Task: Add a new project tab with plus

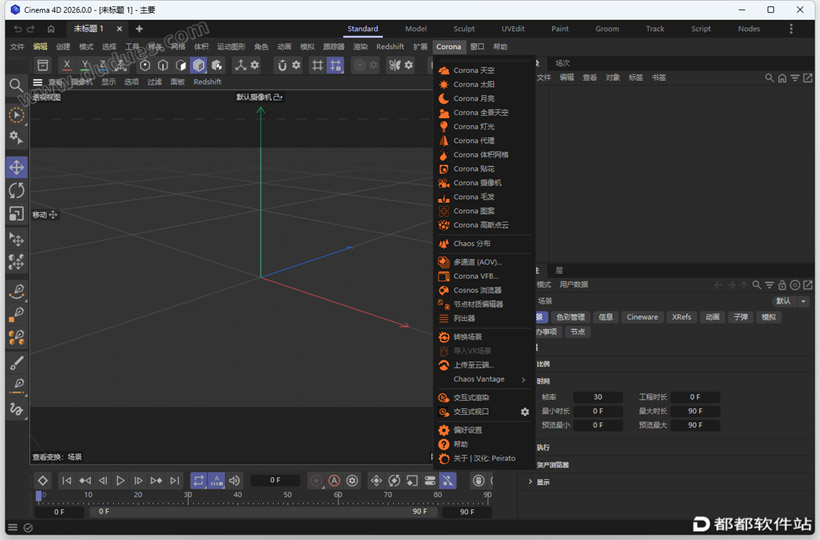Action: coord(139,29)
